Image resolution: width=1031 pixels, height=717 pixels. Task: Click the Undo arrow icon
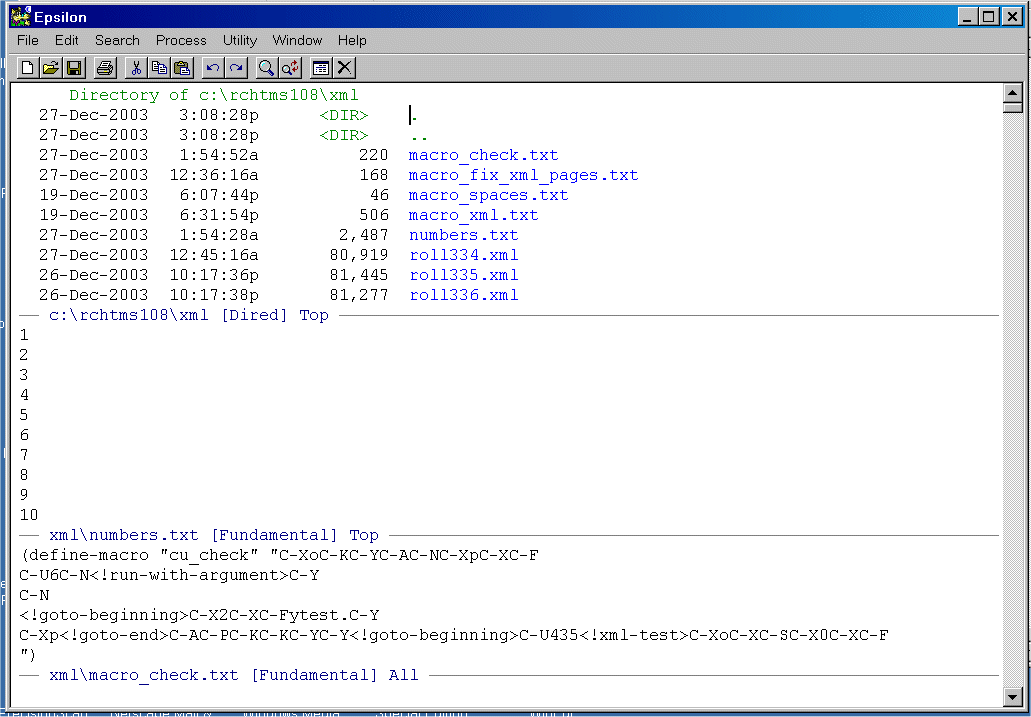pyautogui.click(x=213, y=68)
